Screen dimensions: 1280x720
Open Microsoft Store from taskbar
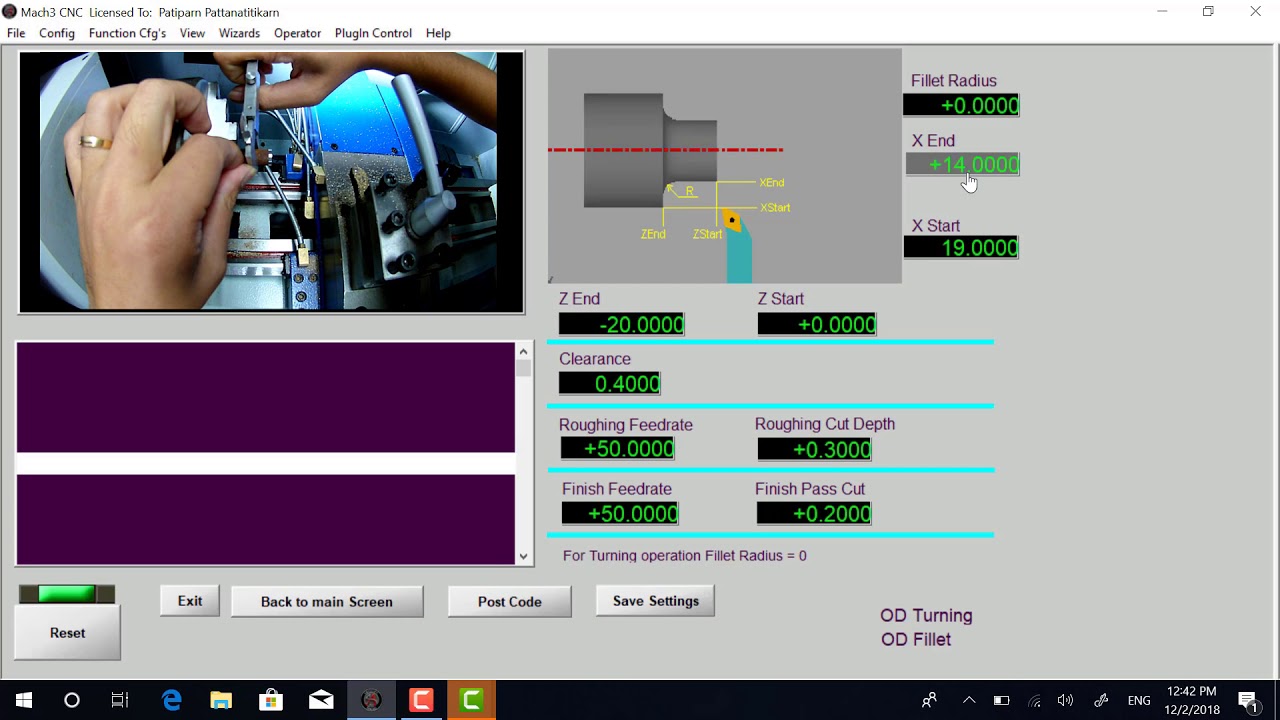click(271, 700)
